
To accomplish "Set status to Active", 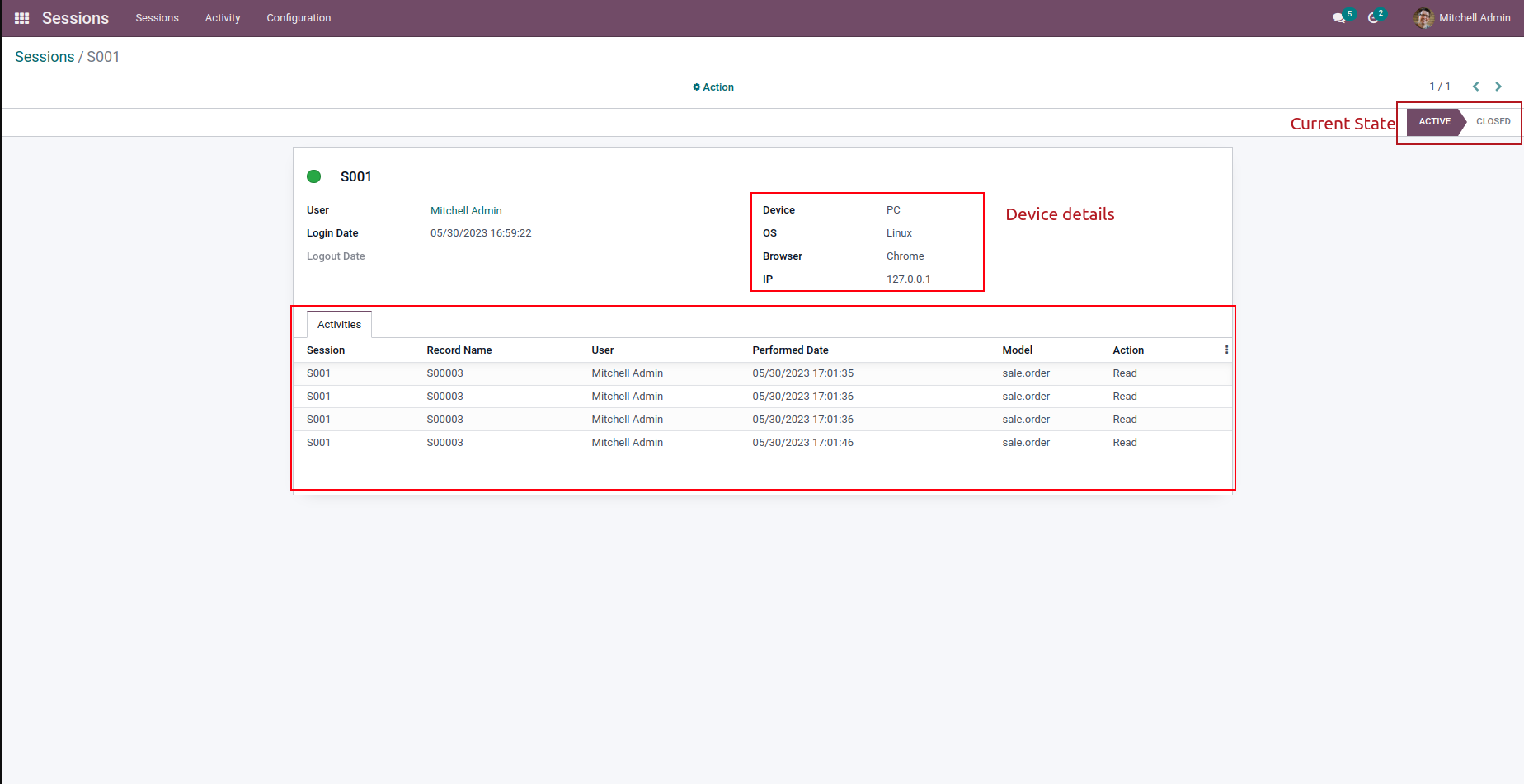I will coord(1434,122).
